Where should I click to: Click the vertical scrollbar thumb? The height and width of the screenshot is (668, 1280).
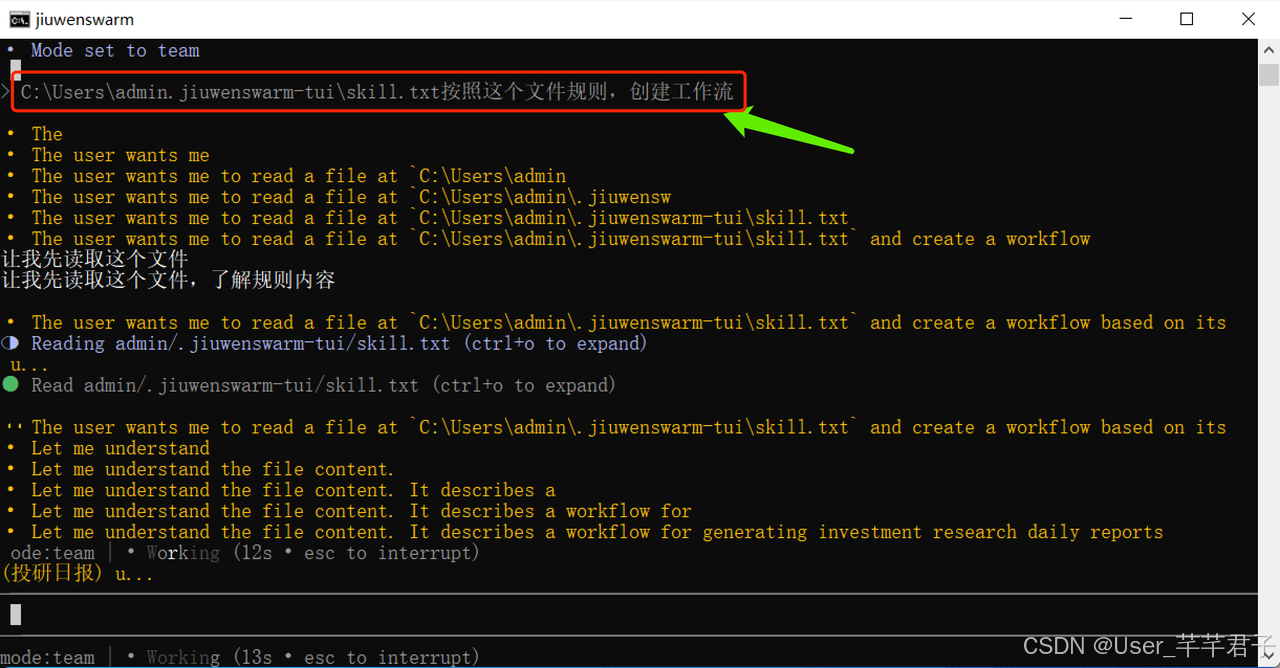coord(1269,75)
